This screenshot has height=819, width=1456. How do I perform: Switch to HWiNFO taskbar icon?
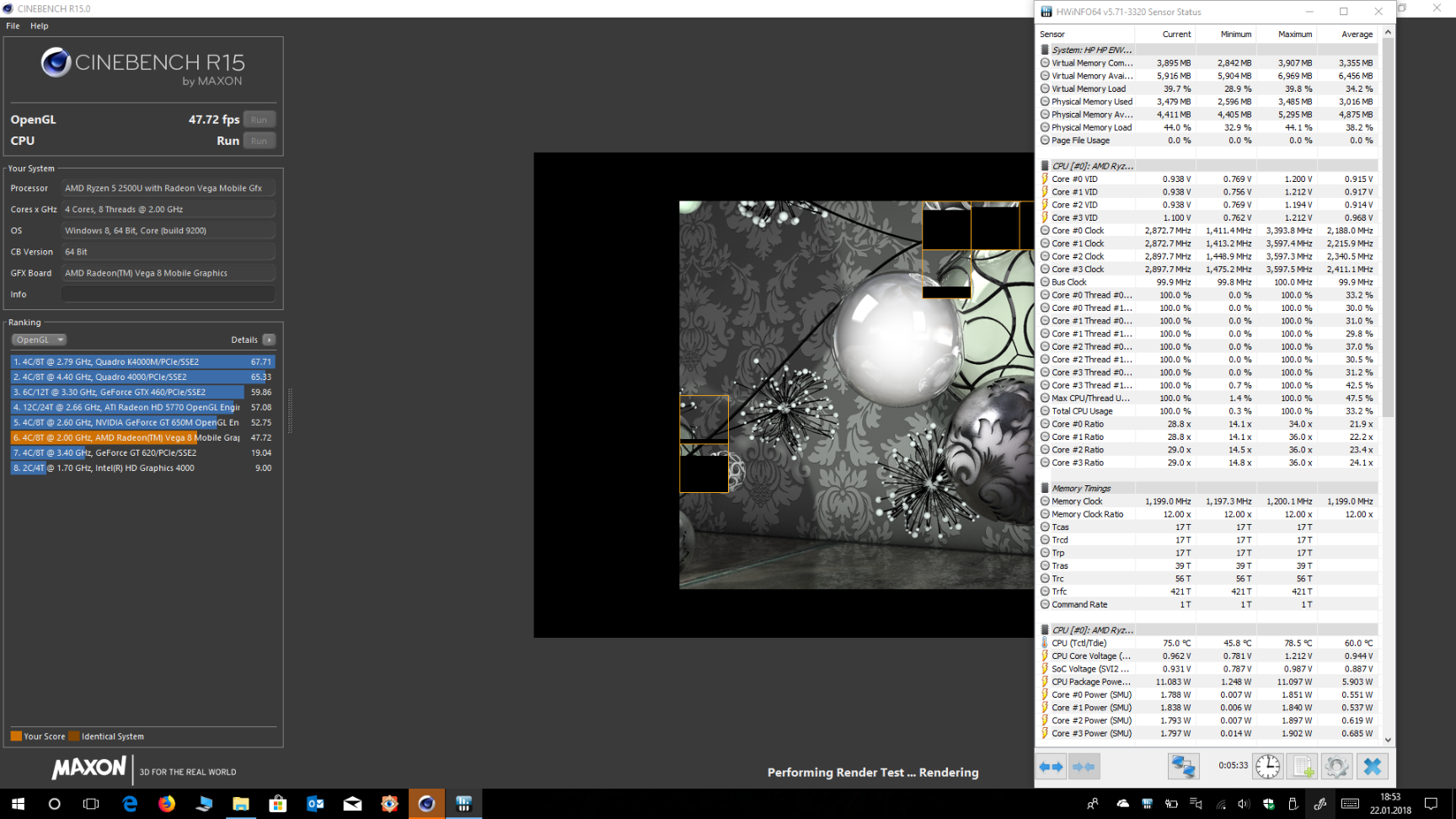pyautogui.click(x=463, y=804)
